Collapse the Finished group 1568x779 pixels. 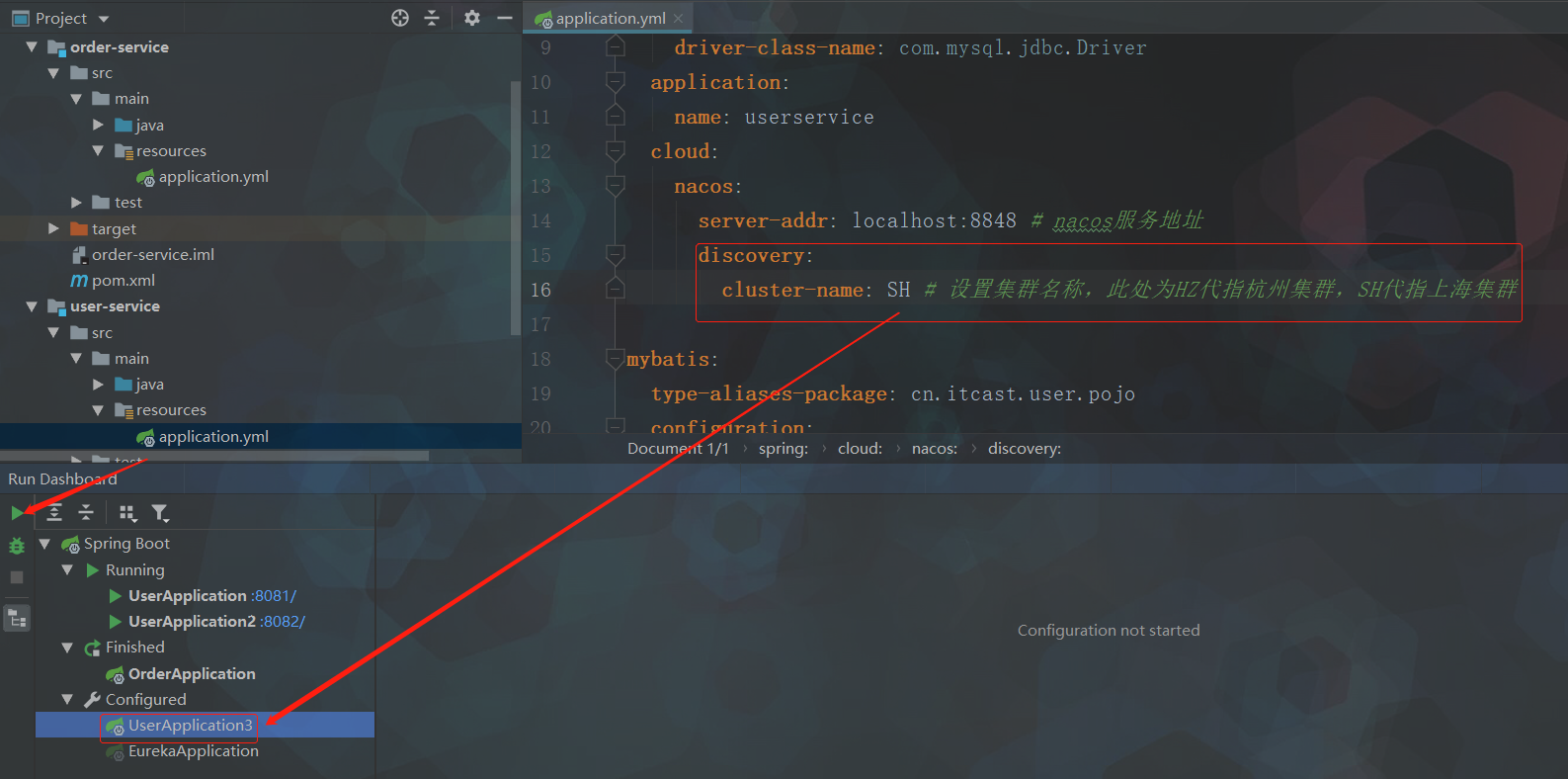click(x=67, y=648)
